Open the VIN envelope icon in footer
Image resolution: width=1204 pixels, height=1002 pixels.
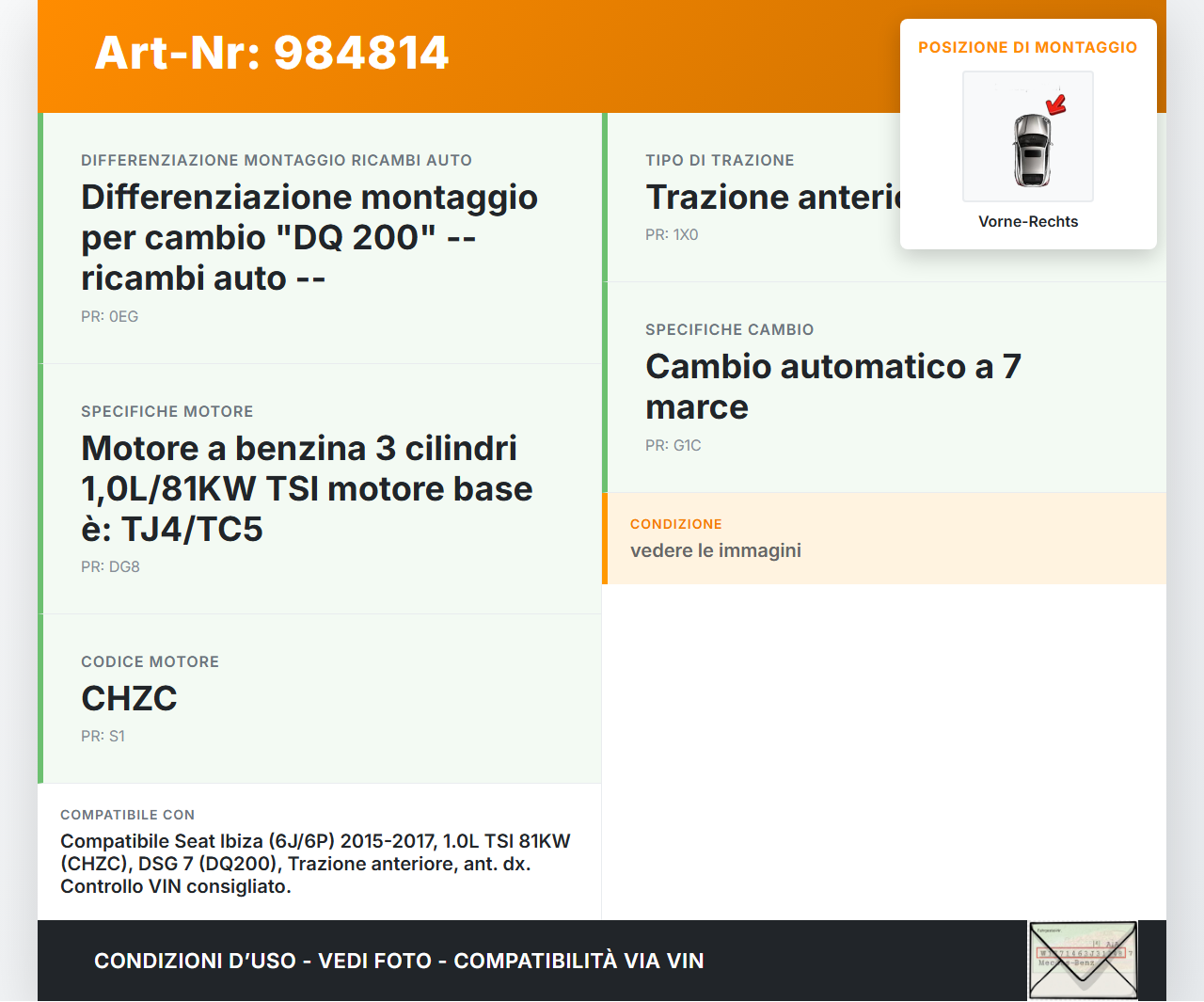(1083, 960)
